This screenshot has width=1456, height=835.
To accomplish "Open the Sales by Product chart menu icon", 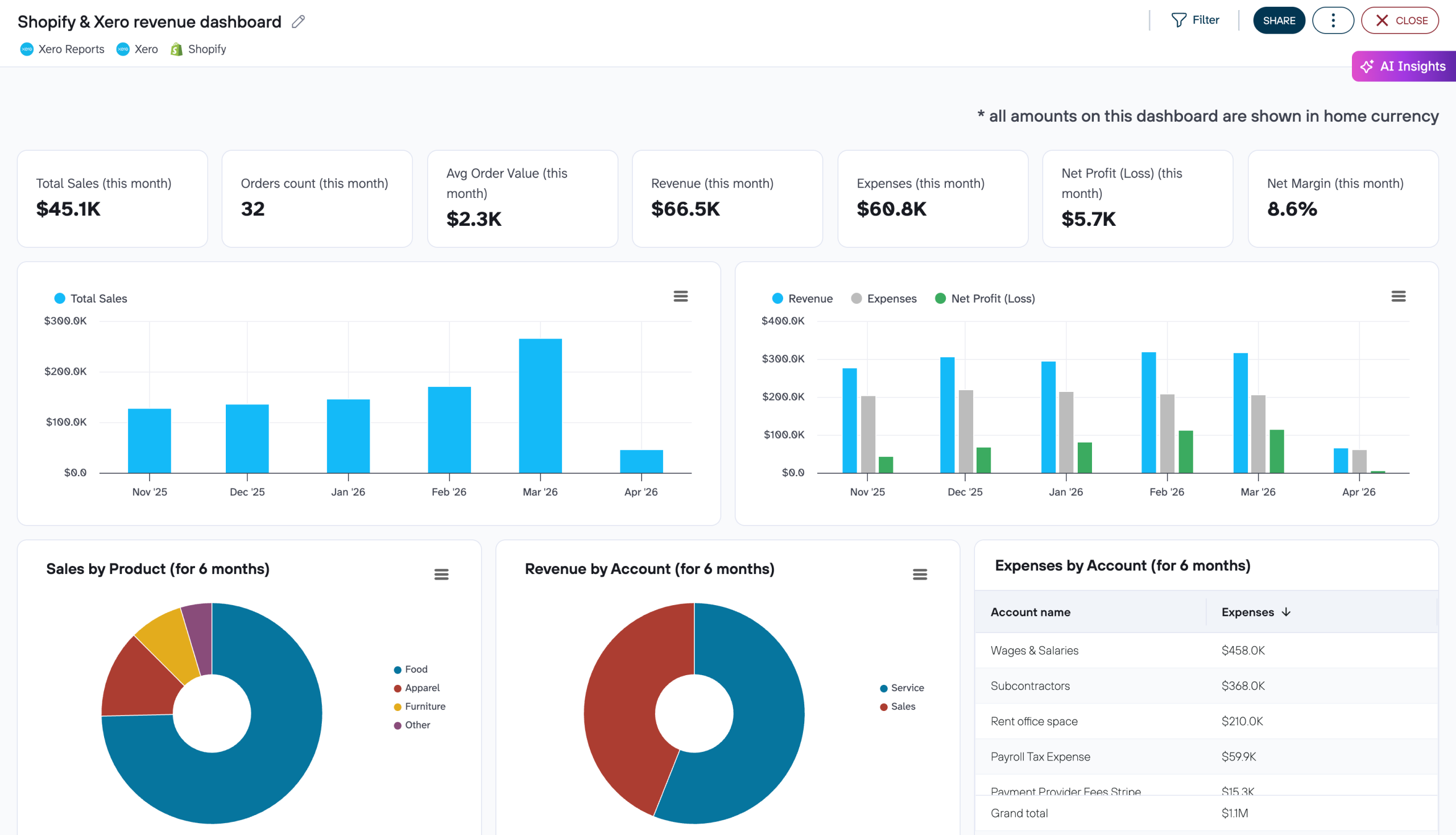I will tap(441, 574).
